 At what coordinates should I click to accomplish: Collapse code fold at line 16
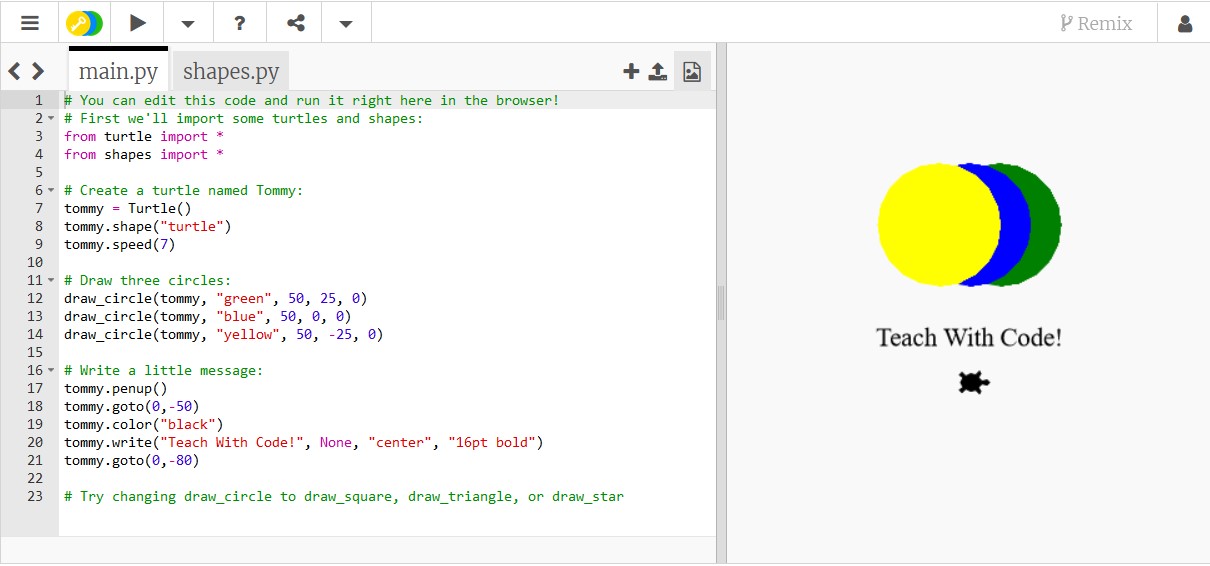pyautogui.click(x=51, y=370)
